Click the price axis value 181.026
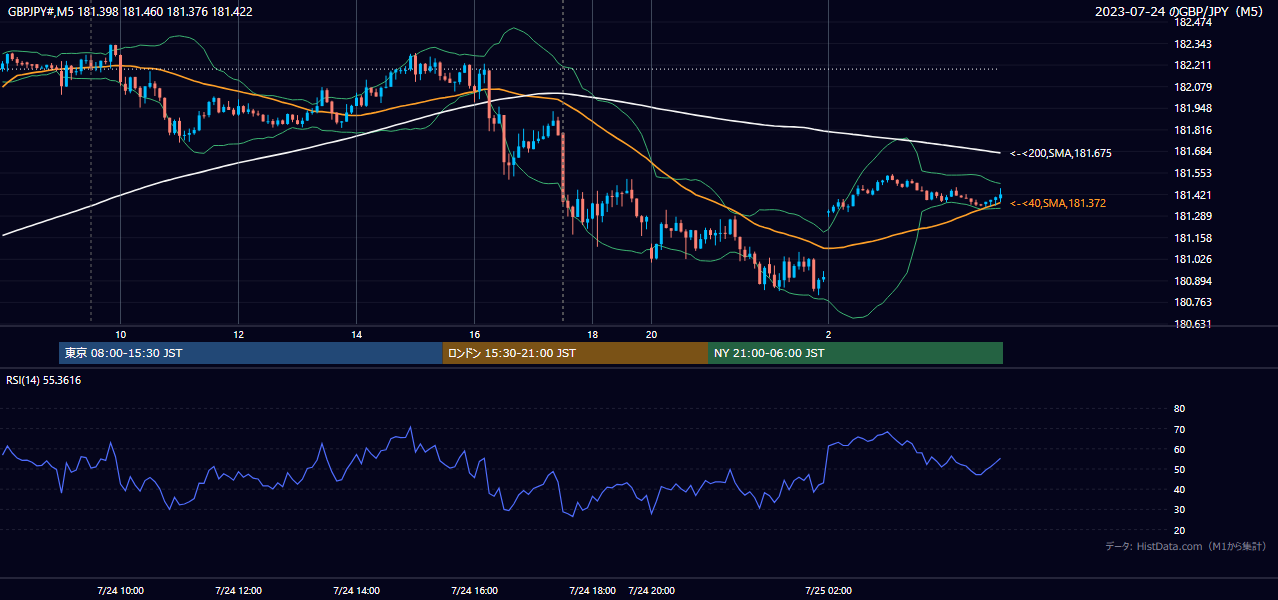Viewport: 1278px width, 600px height. pos(1192,259)
